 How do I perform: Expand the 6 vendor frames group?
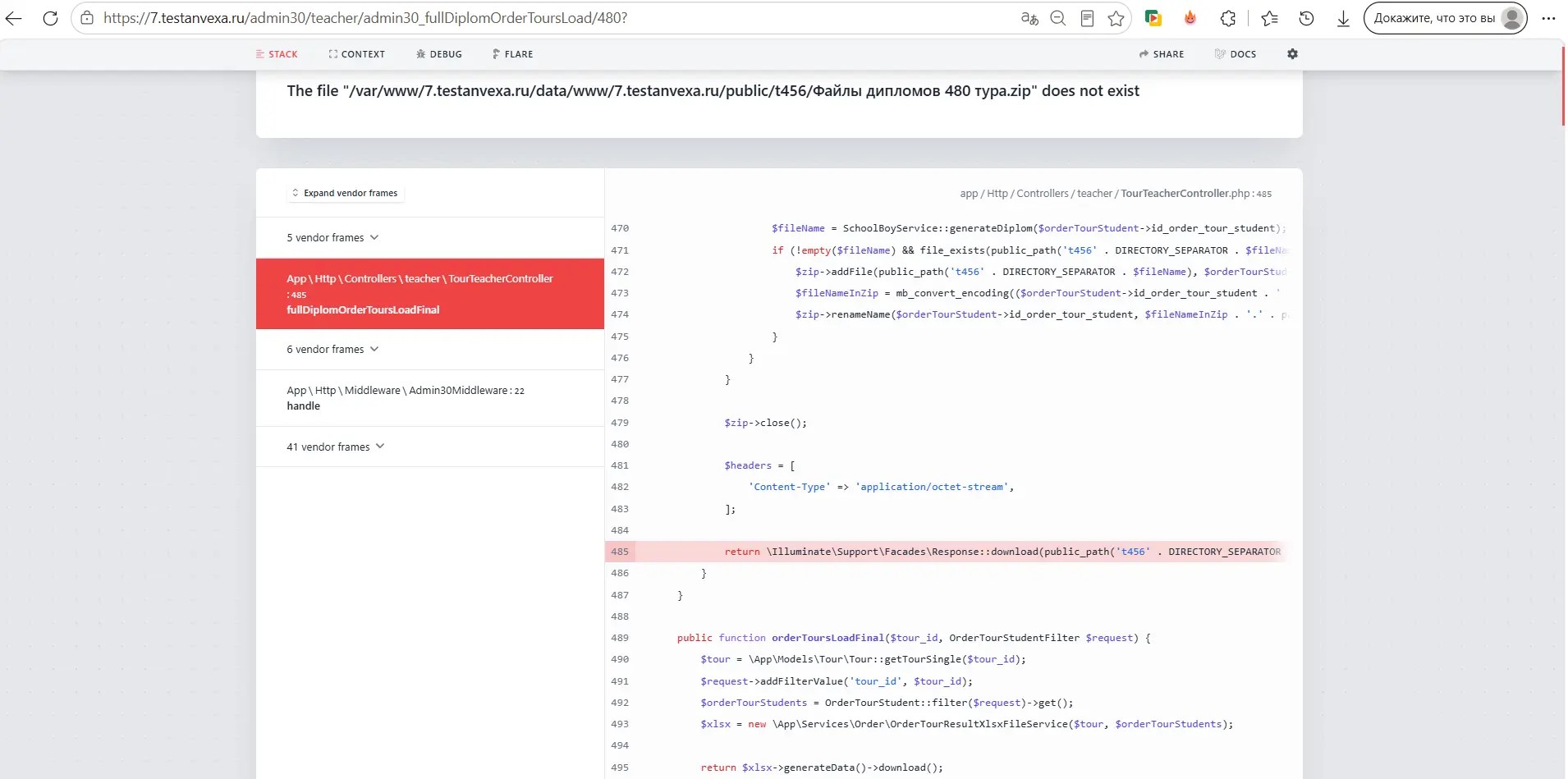point(430,350)
